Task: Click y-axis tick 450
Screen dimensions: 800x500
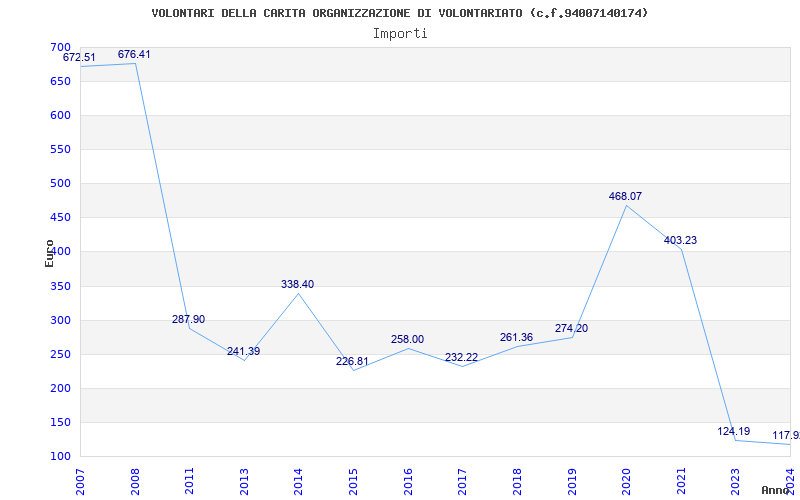Action: (60, 217)
